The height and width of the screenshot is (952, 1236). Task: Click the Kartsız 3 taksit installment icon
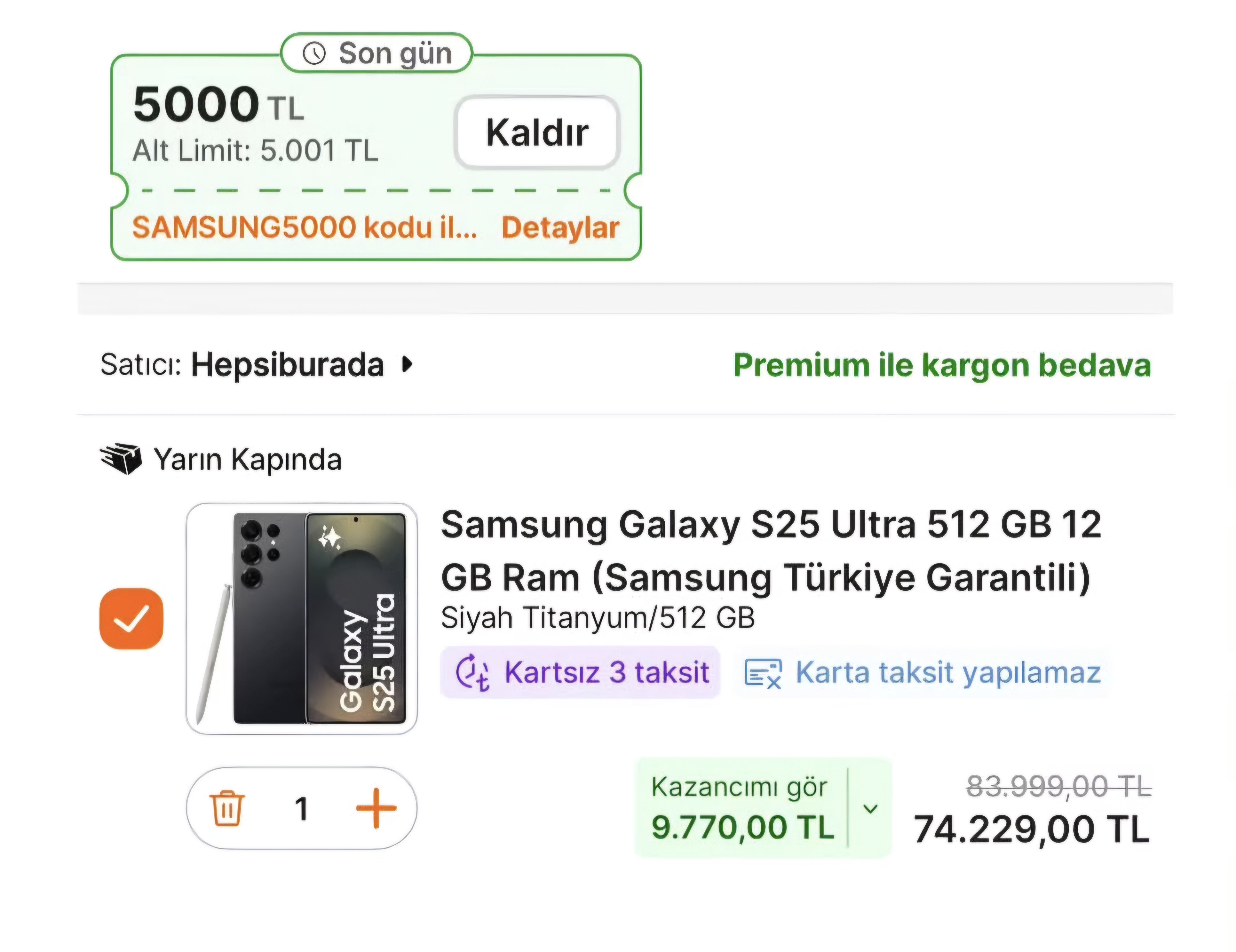pos(472,673)
